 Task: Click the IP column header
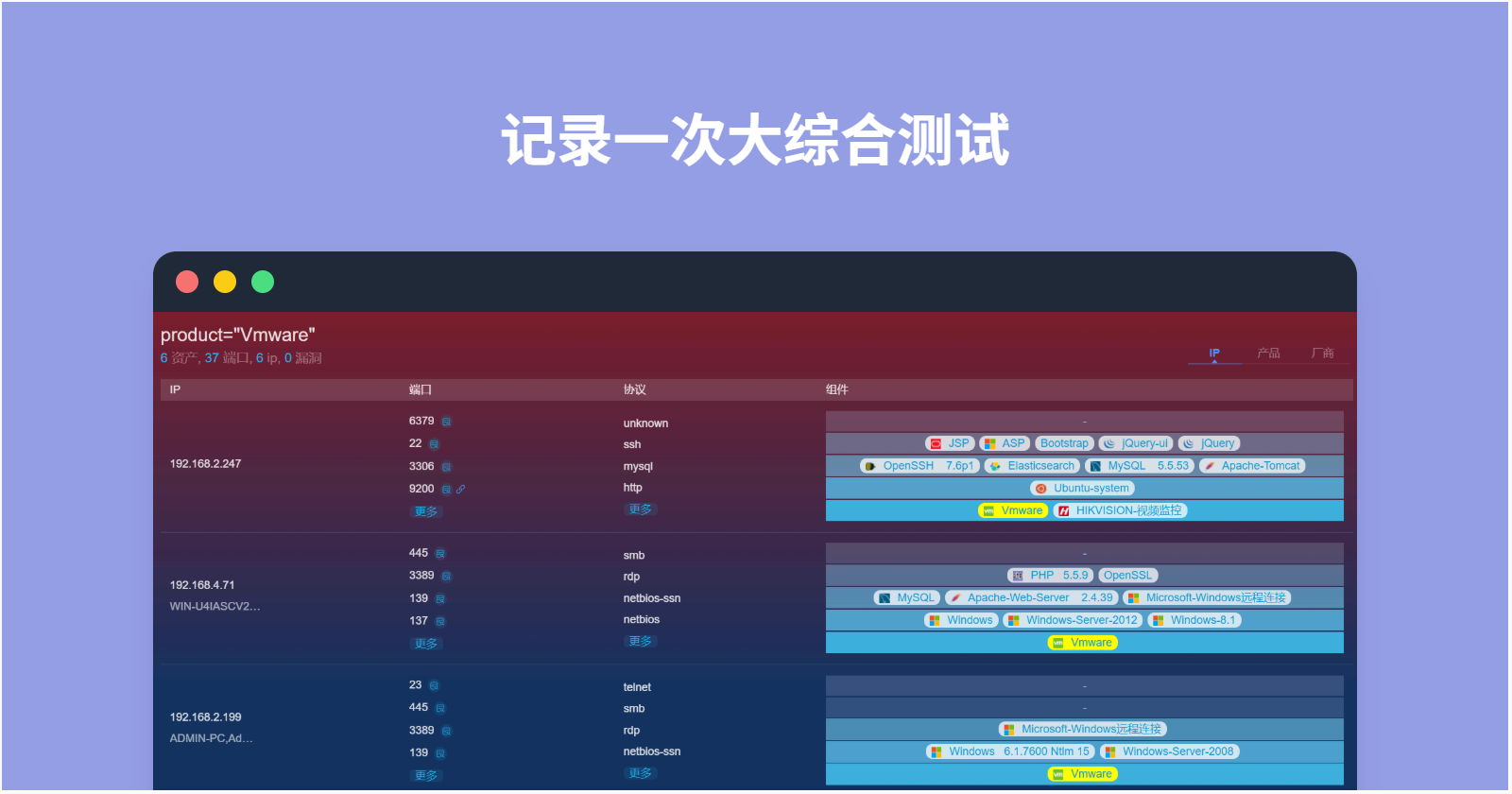coord(175,389)
